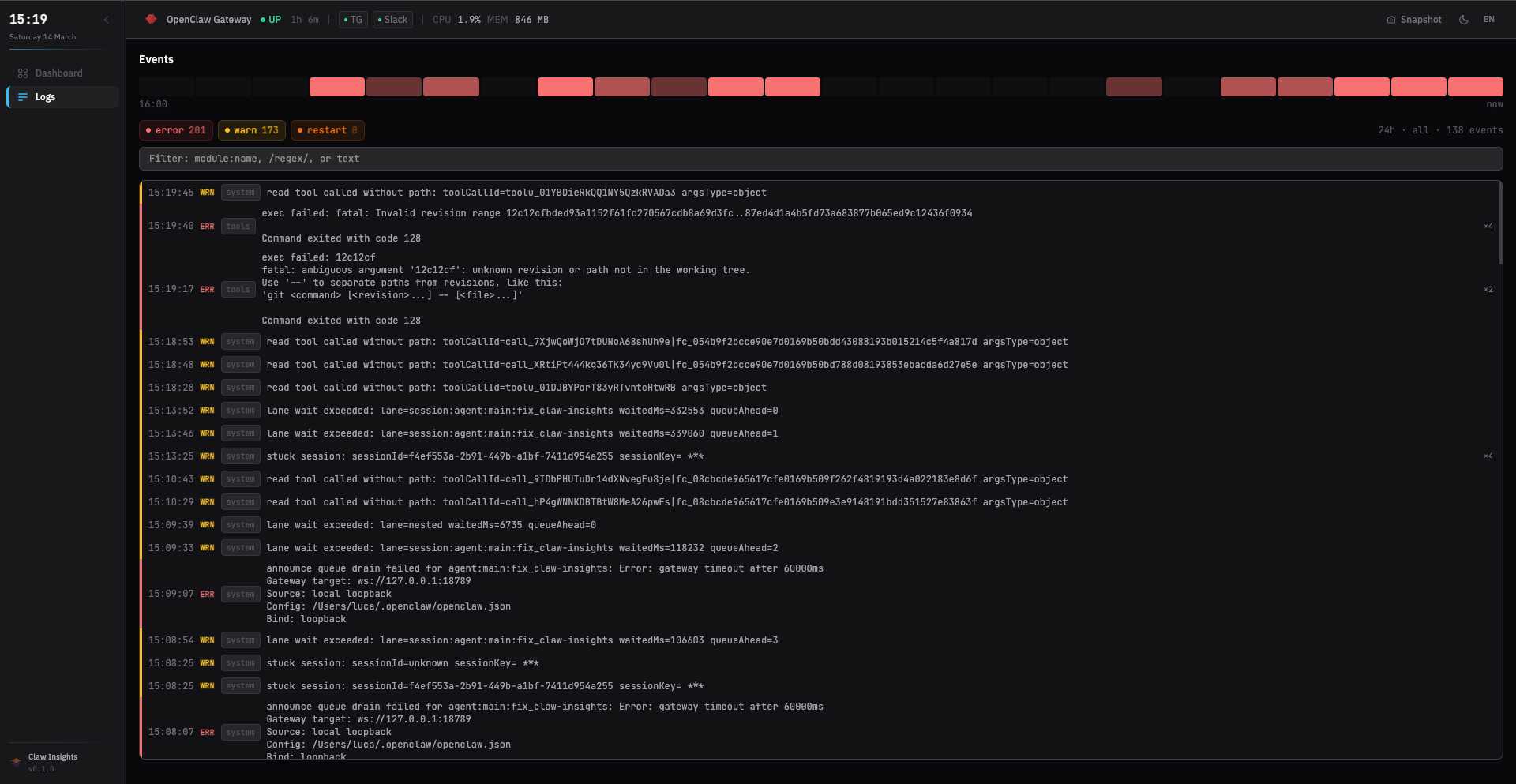
Task: Click the last timeline bar near 'now'
Action: click(1475, 87)
